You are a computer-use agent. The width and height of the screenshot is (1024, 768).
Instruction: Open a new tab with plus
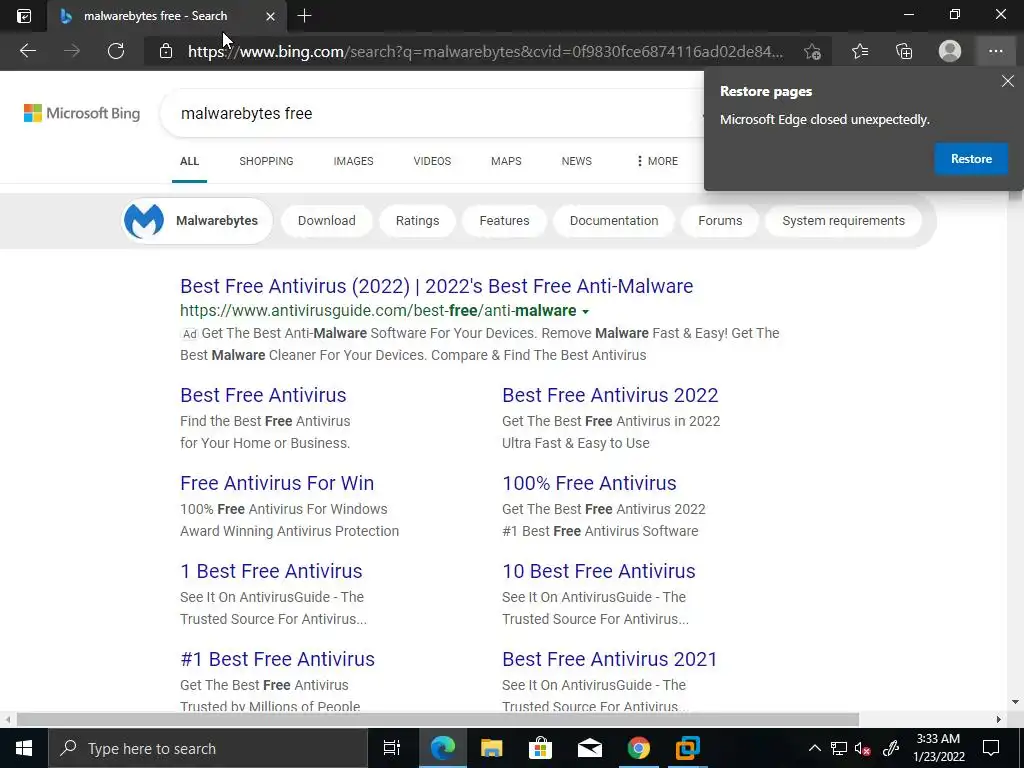pos(304,16)
